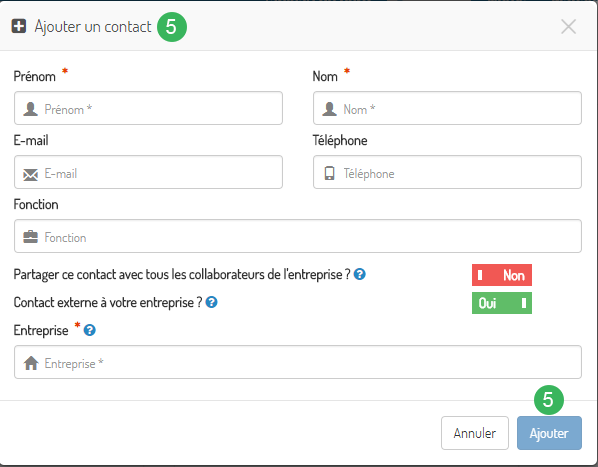Screen dimensions: 598x467
Task: Focus the E-mail input field
Action: point(148,172)
